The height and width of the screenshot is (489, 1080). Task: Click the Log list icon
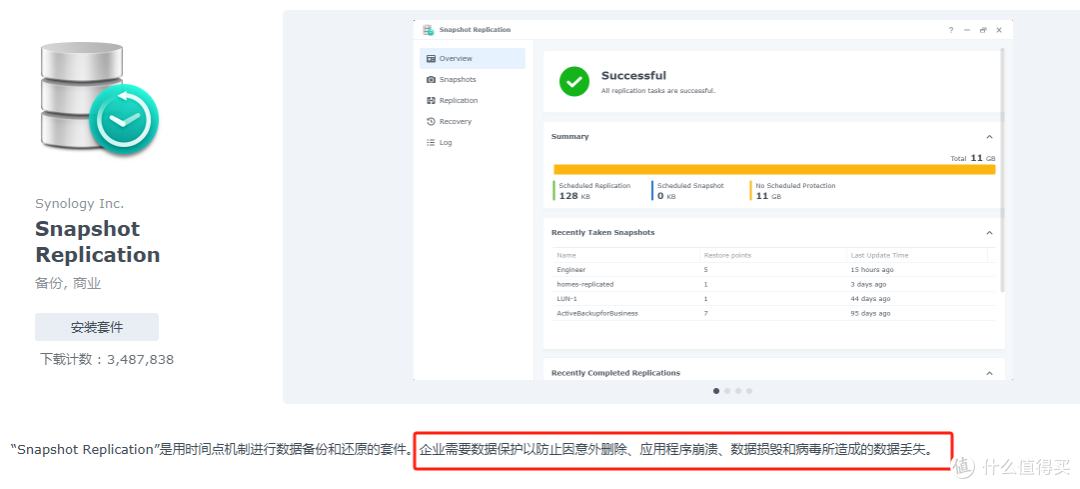(x=431, y=143)
